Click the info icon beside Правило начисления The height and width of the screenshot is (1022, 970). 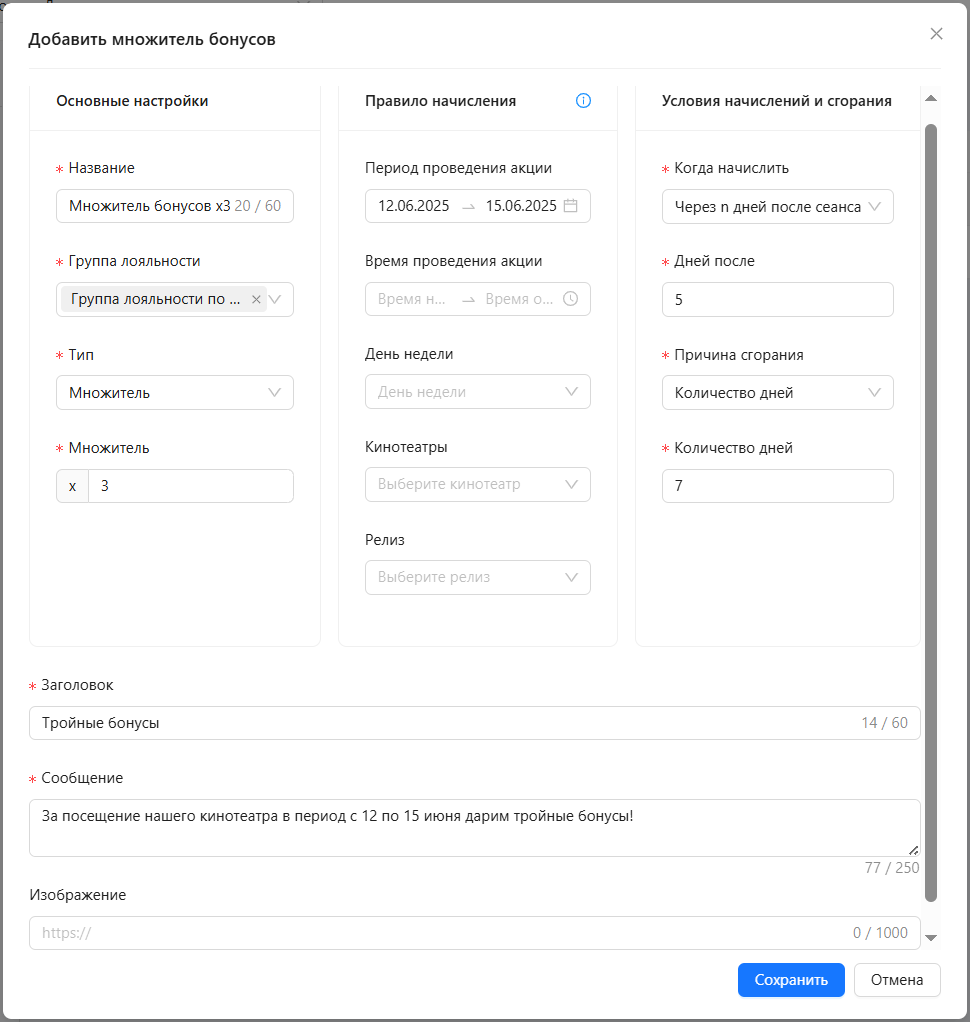coord(583,100)
